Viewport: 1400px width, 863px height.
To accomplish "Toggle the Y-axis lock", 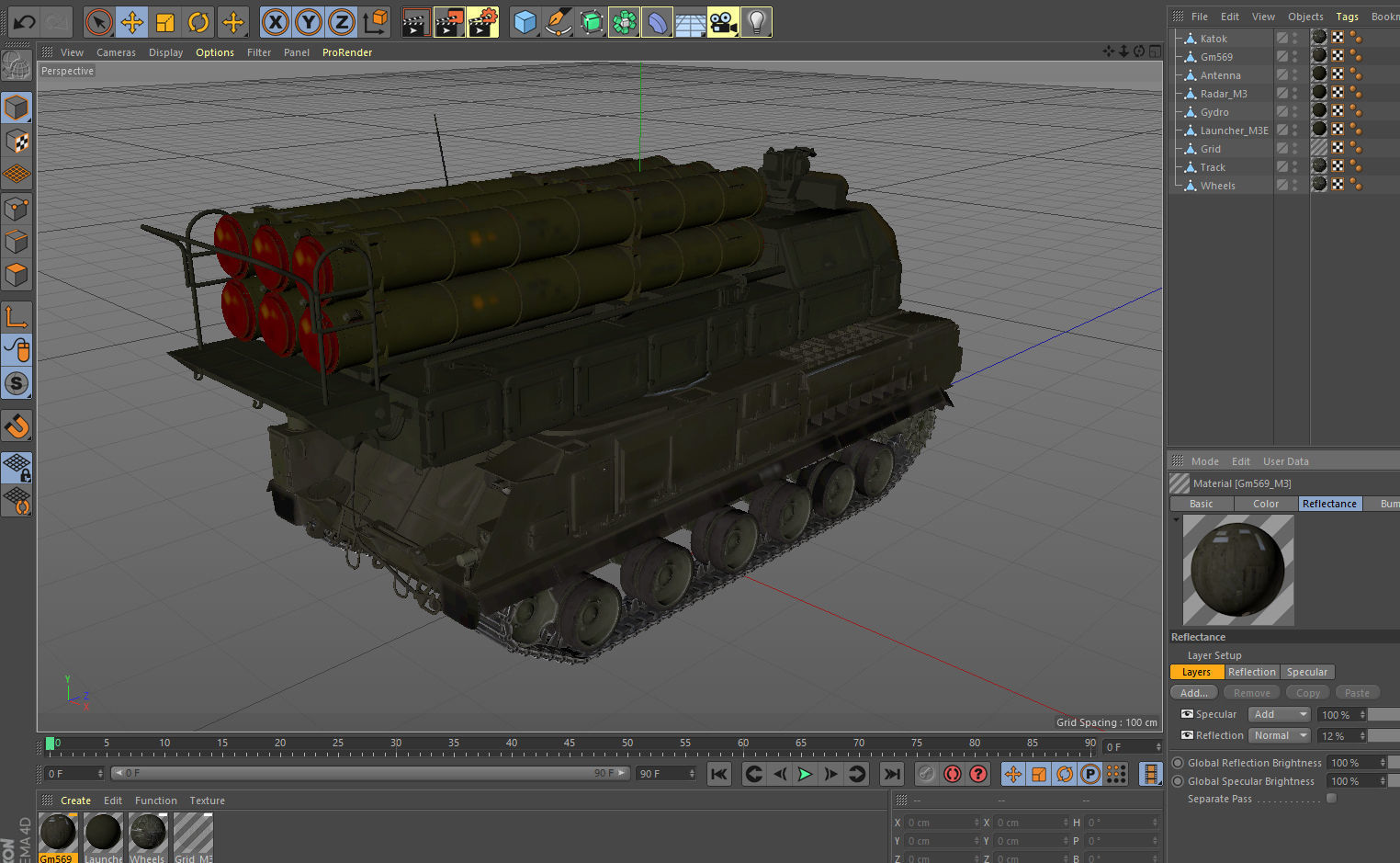I will coord(309,22).
